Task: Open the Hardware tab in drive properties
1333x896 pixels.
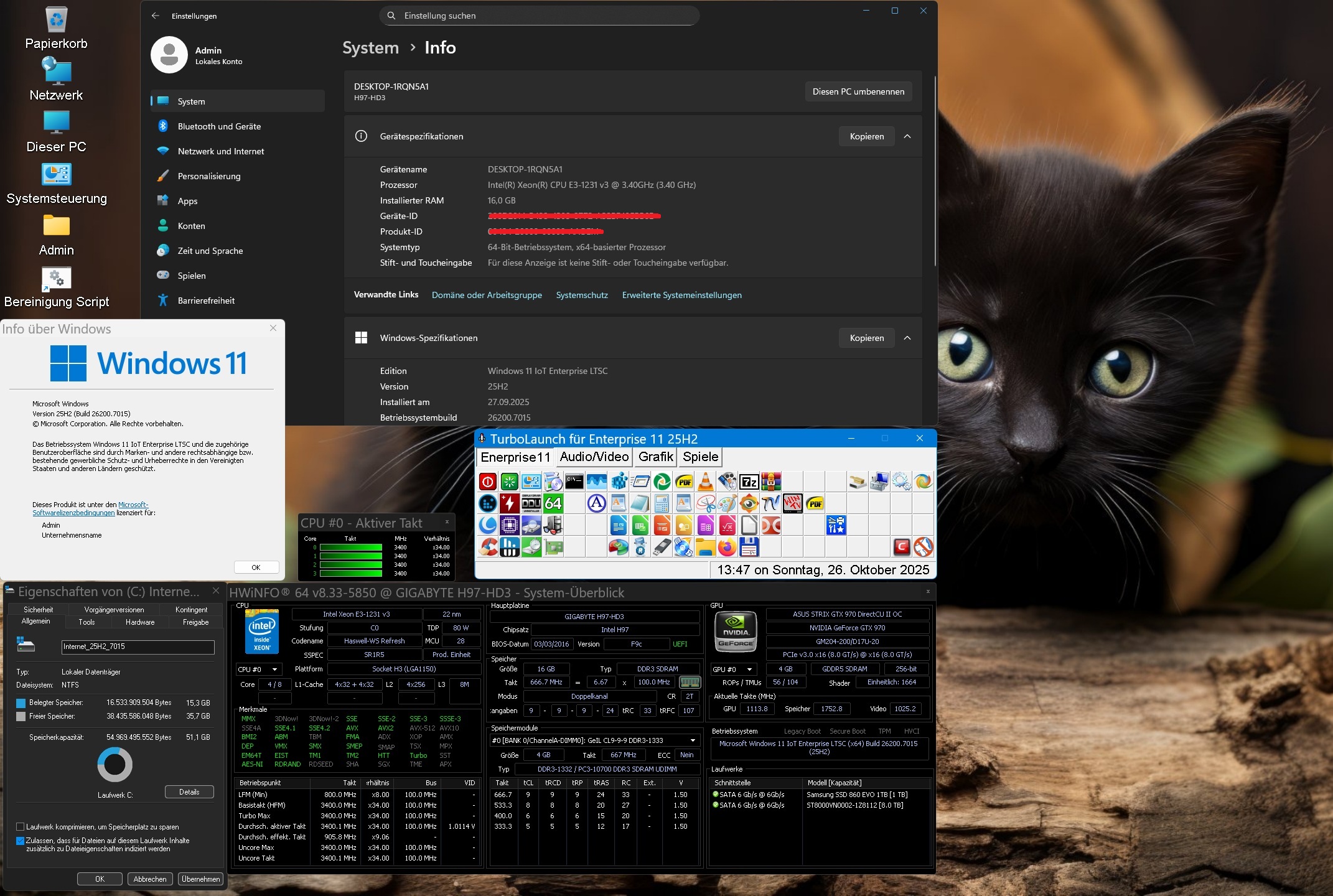Action: click(140, 622)
